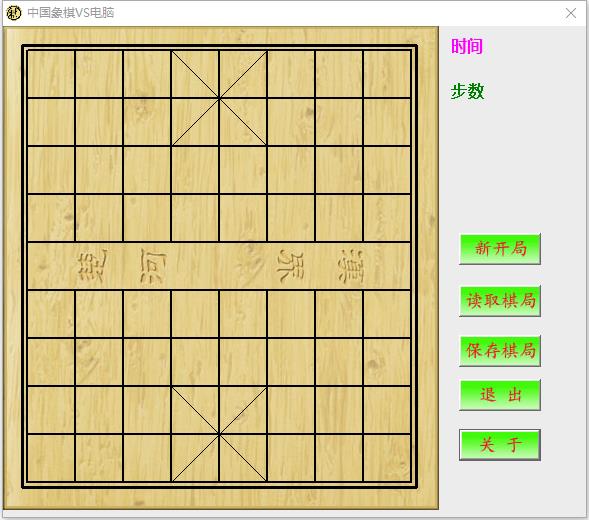Image resolution: width=589 pixels, height=520 pixels.
Task: Click the 中国象棋VS电脑 window title
Action: click(x=71, y=13)
